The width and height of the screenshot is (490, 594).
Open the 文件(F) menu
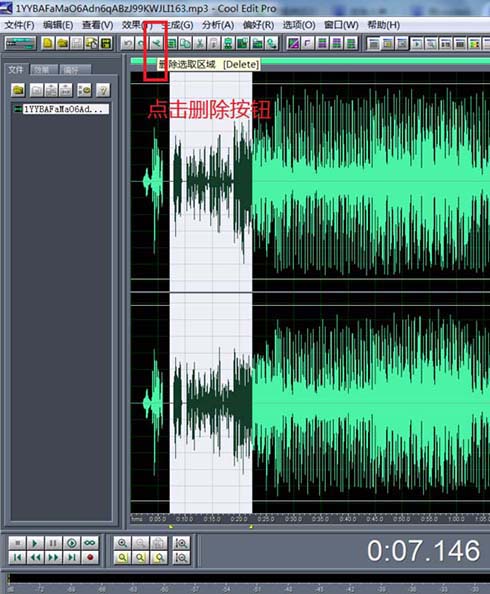(19, 25)
